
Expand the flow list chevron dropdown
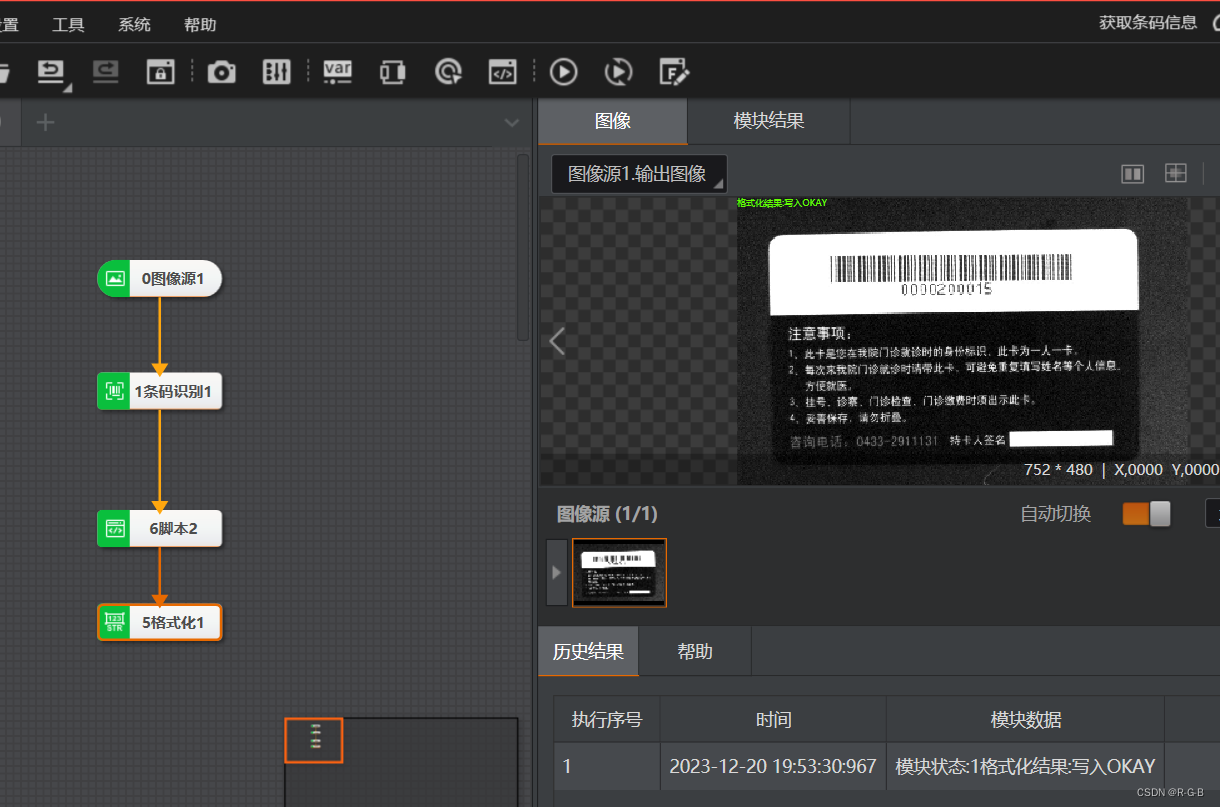point(512,123)
